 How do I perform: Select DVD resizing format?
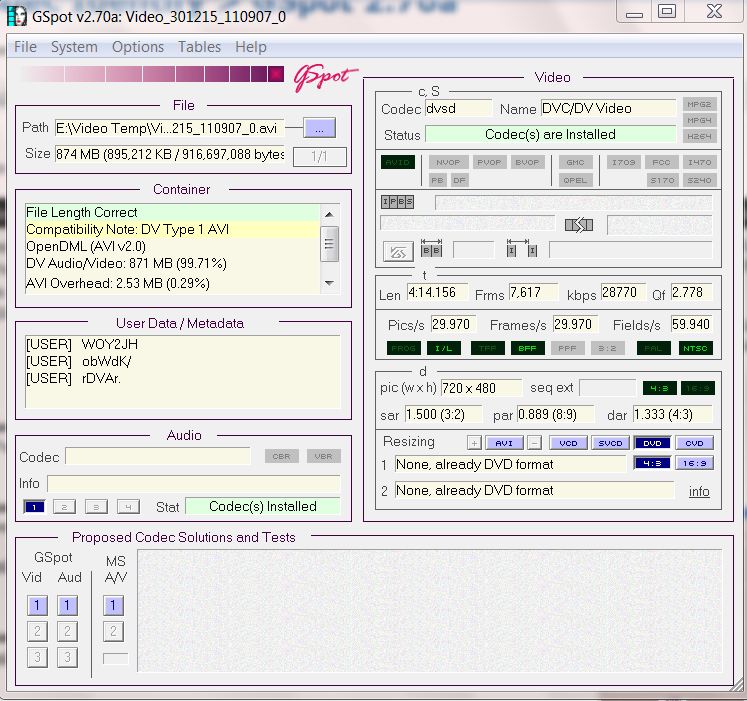[652, 443]
